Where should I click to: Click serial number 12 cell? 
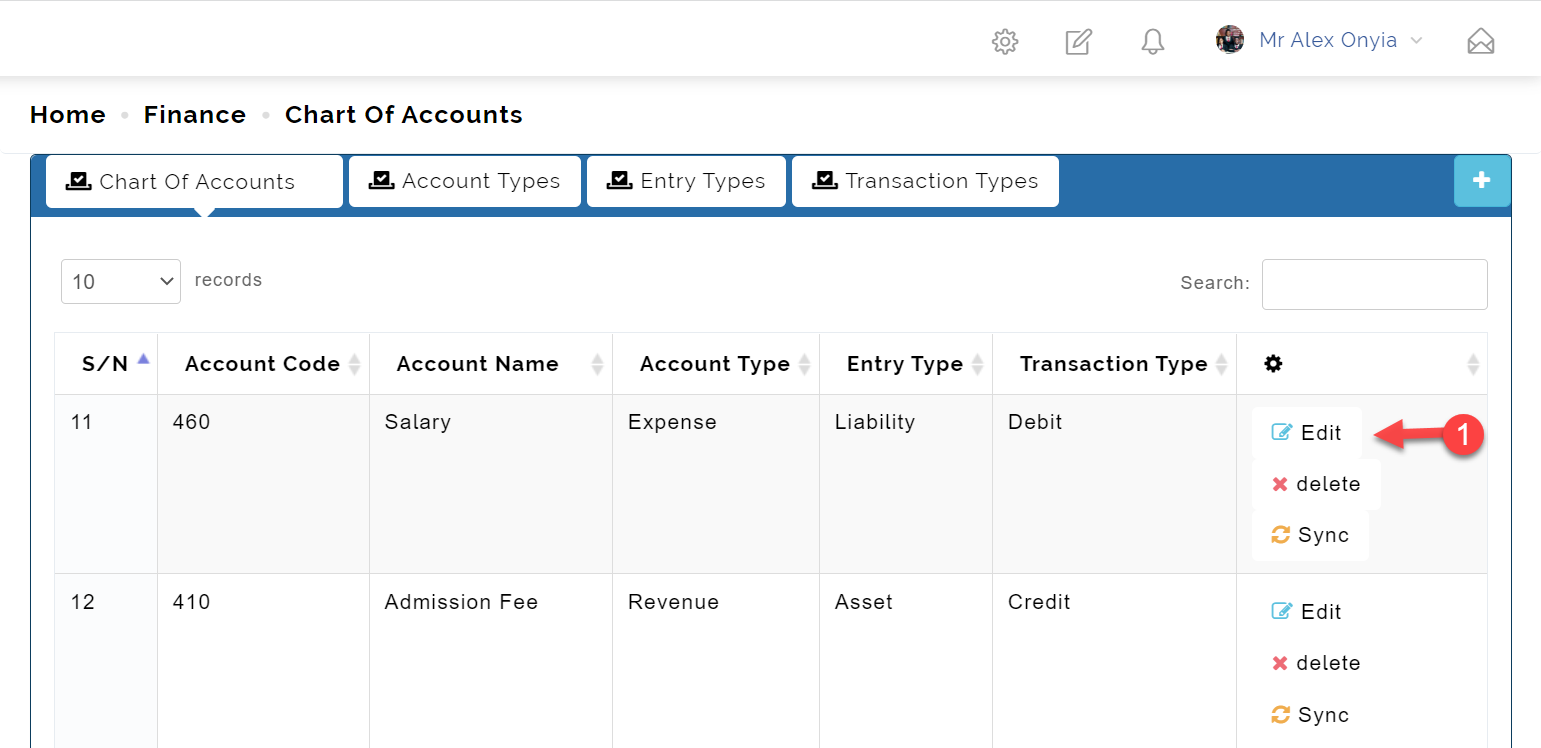[106, 661]
